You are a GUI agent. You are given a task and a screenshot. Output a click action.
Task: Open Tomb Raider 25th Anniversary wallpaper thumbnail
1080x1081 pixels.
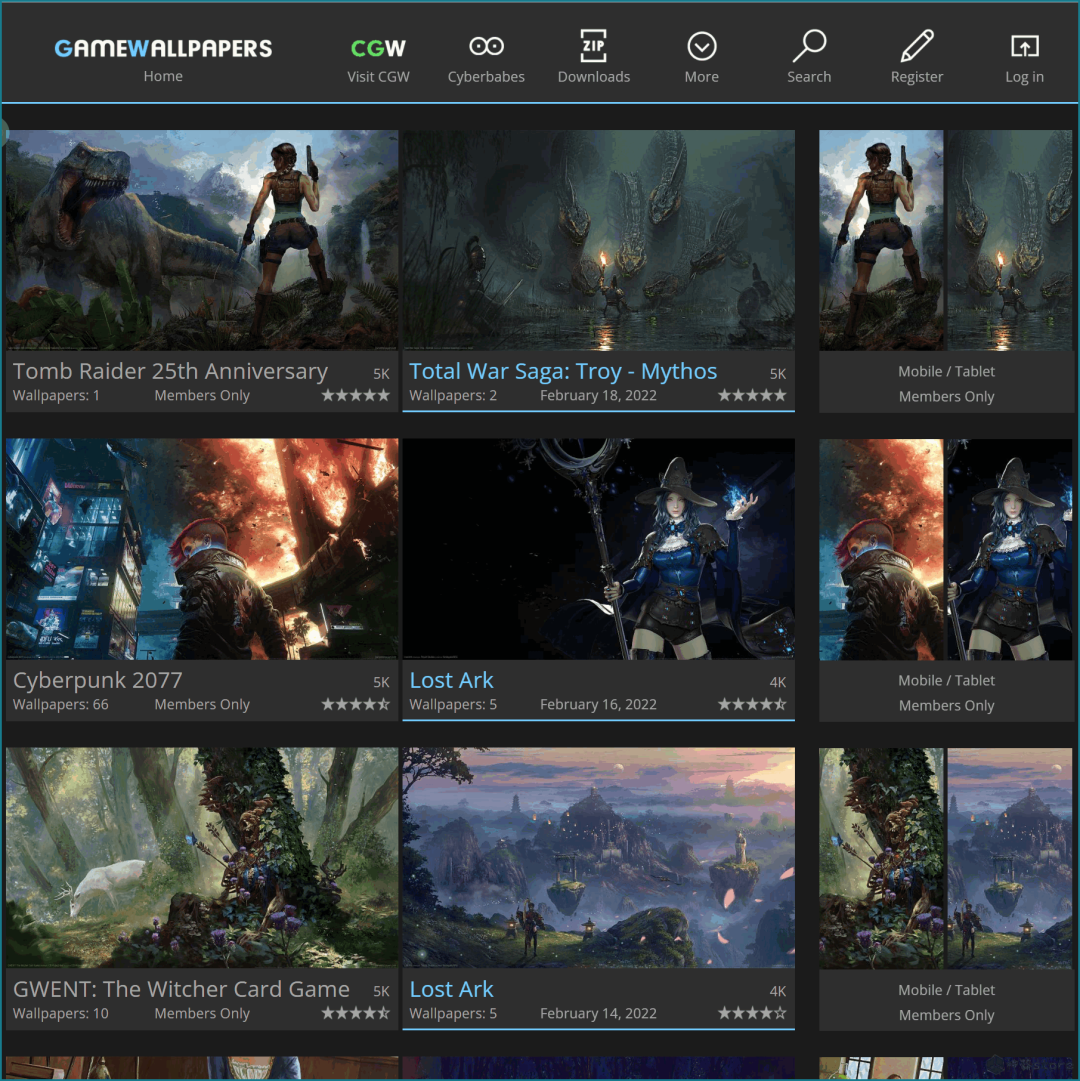[x=202, y=240]
